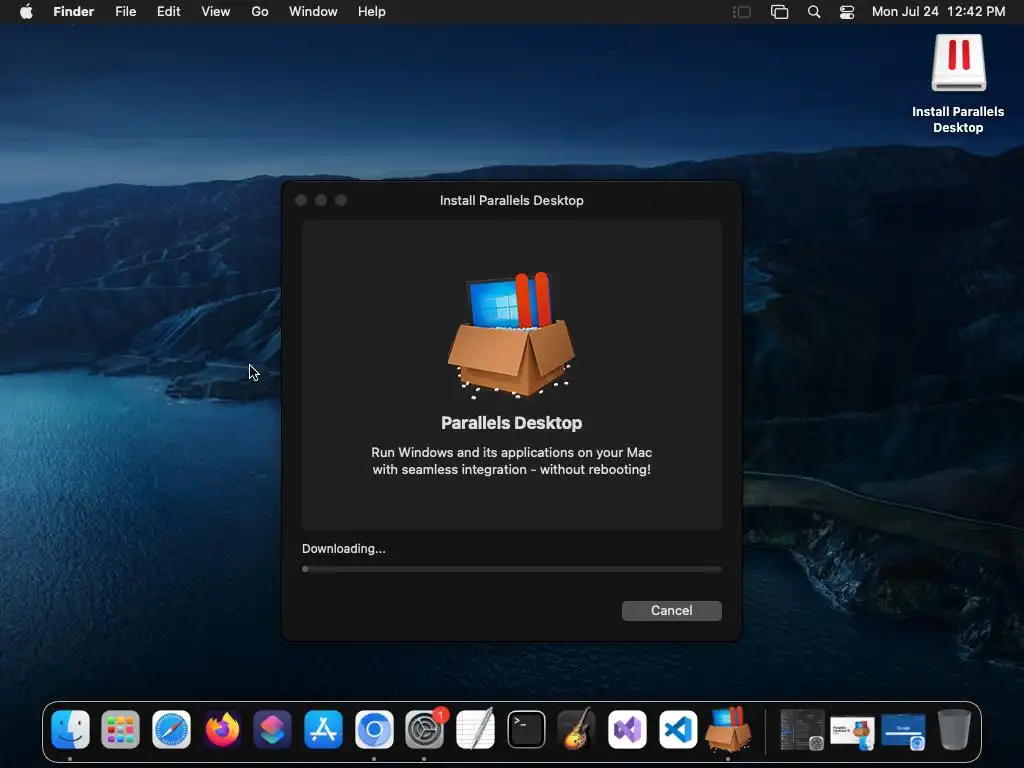Open the Shortcuts app in the dock
1024x768 pixels.
tap(272, 729)
